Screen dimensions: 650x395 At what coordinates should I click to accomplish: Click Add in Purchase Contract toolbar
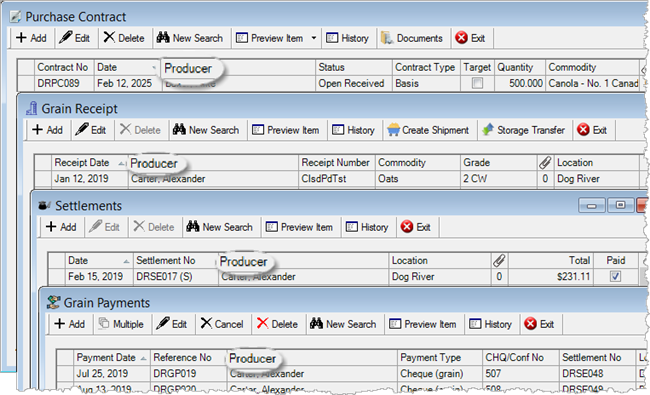(32, 38)
